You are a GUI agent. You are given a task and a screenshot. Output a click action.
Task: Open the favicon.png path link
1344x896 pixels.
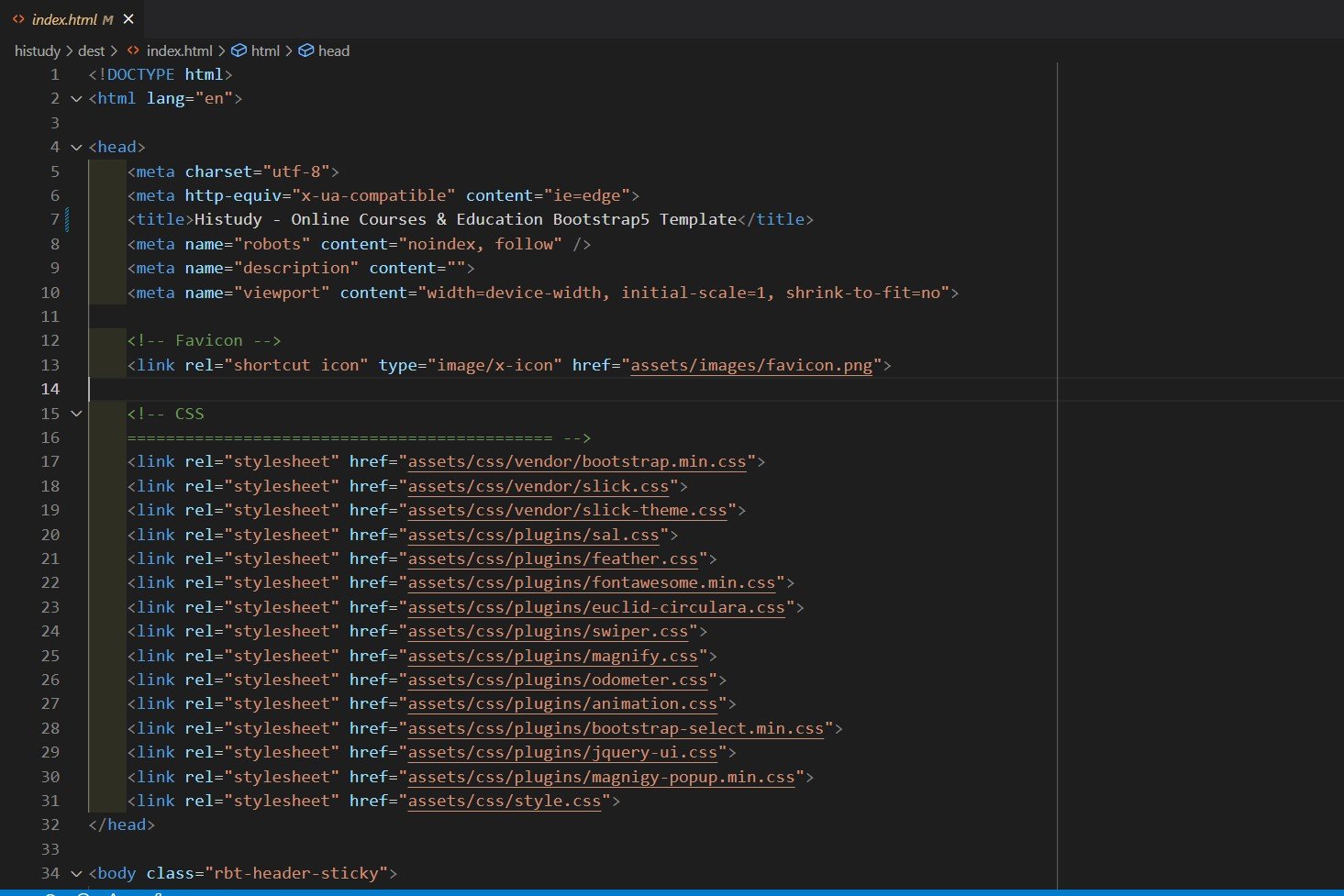click(750, 366)
